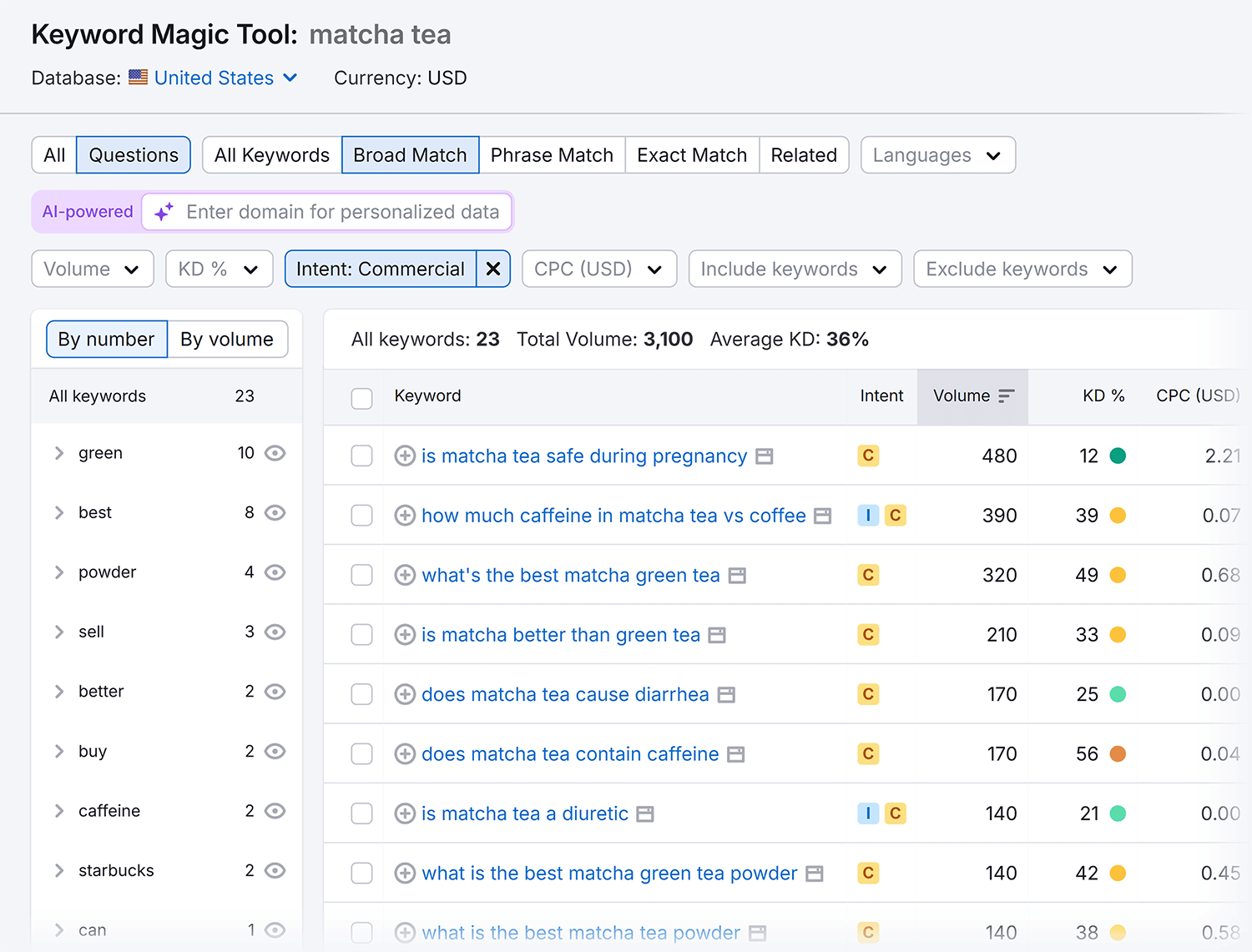
Task: Check the box for 'is matcha tea a diuretic'
Action: 362,813
